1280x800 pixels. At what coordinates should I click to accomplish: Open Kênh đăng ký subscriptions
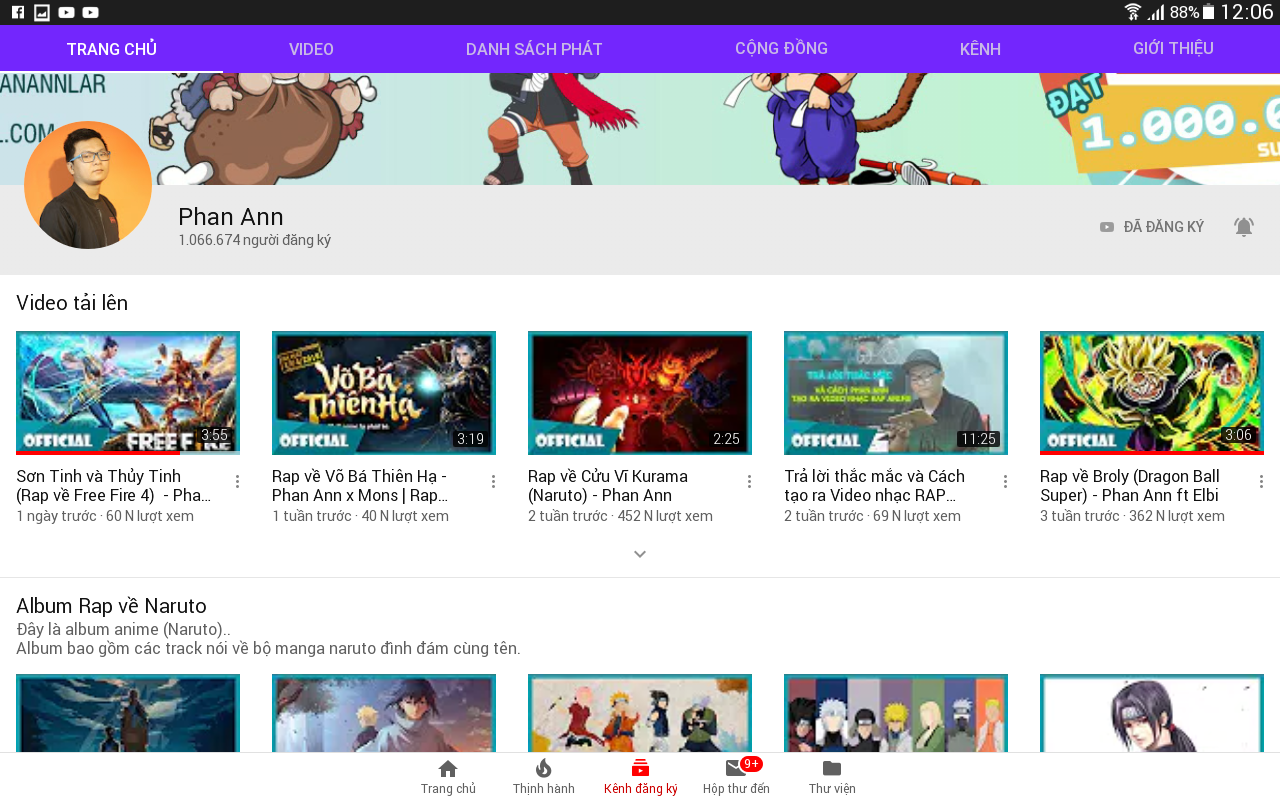(x=641, y=777)
